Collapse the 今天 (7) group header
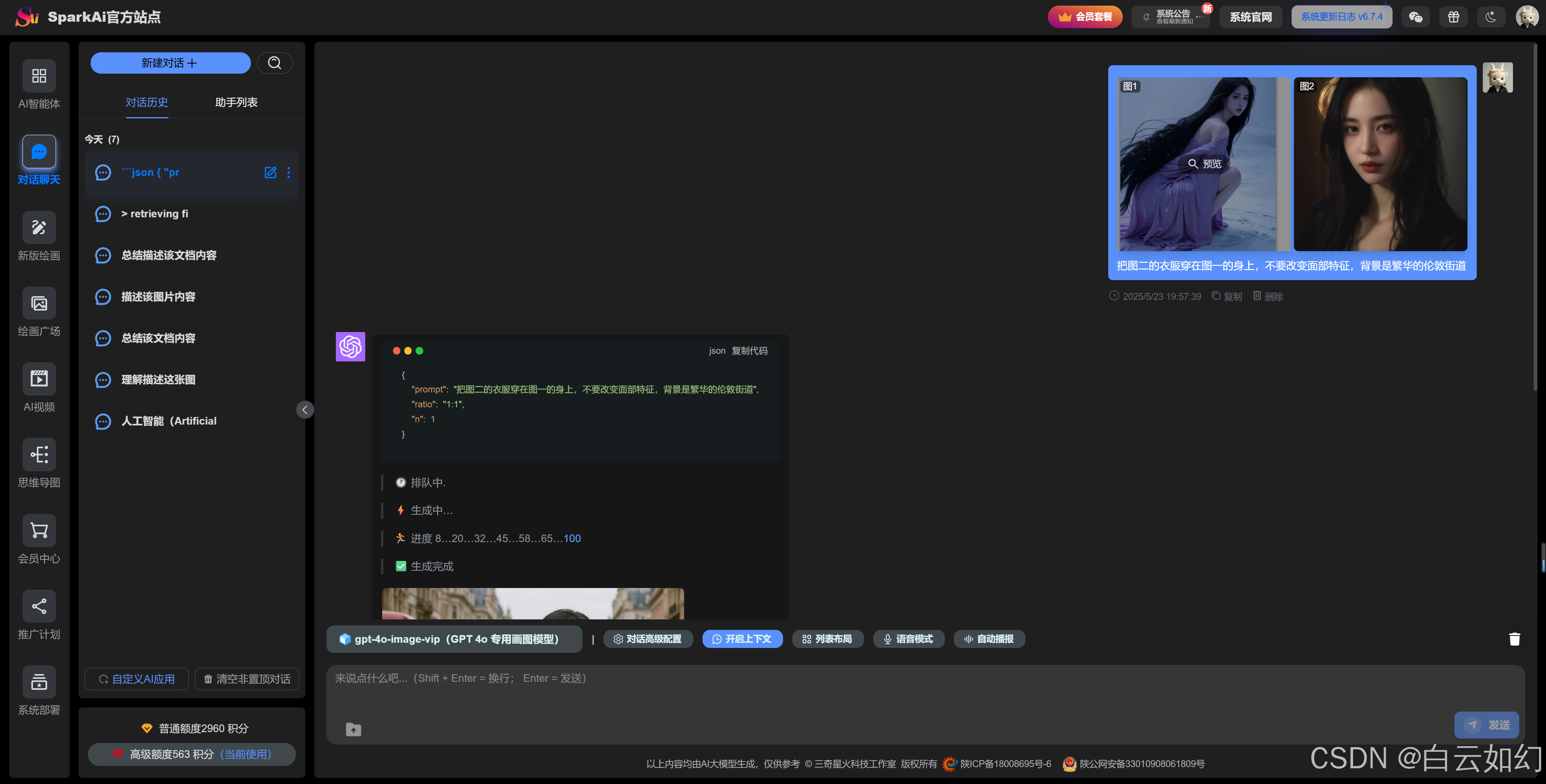 coord(102,139)
